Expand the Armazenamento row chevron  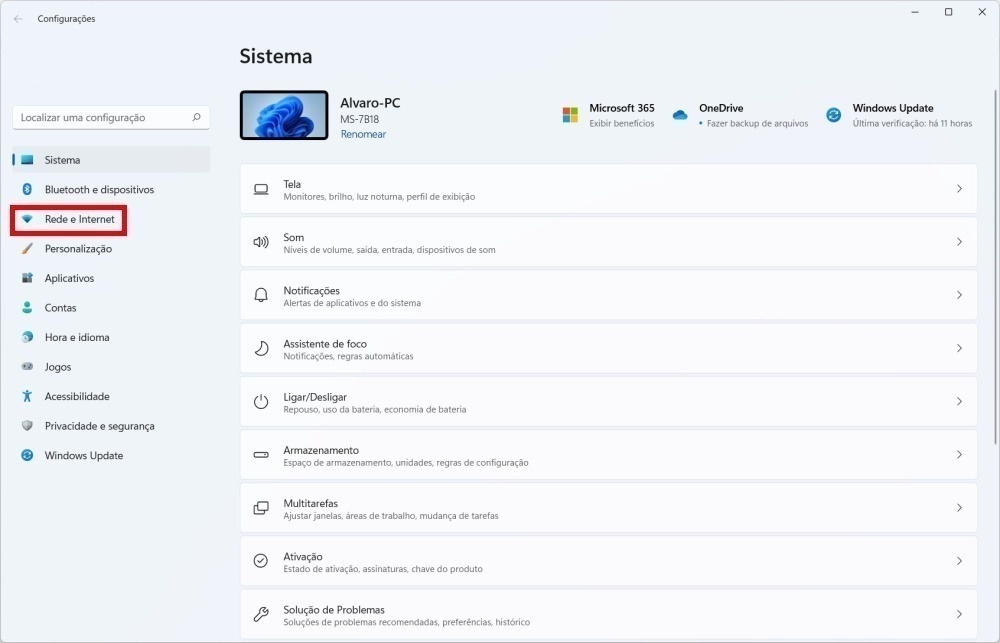pos(959,454)
